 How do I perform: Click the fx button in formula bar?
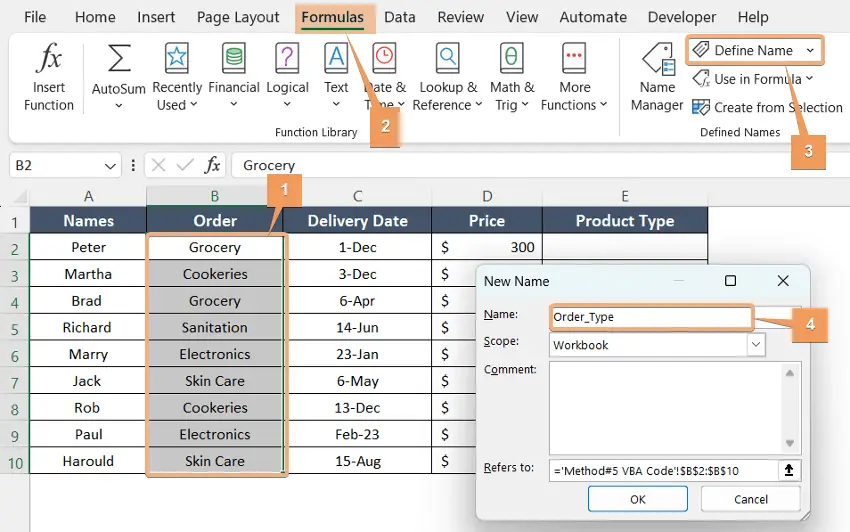pyautogui.click(x=212, y=165)
